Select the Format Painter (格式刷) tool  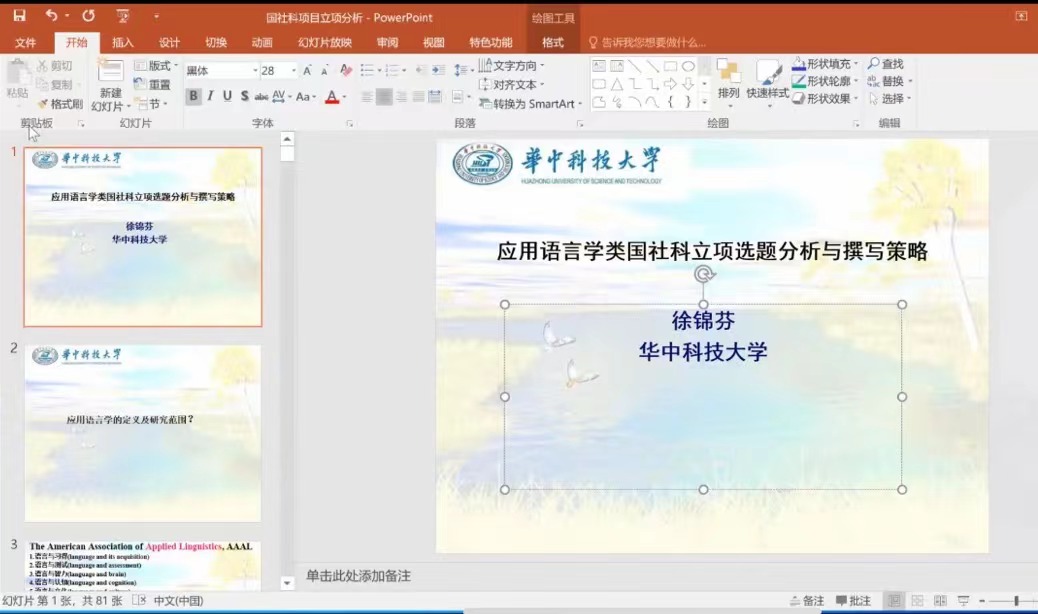[59, 103]
